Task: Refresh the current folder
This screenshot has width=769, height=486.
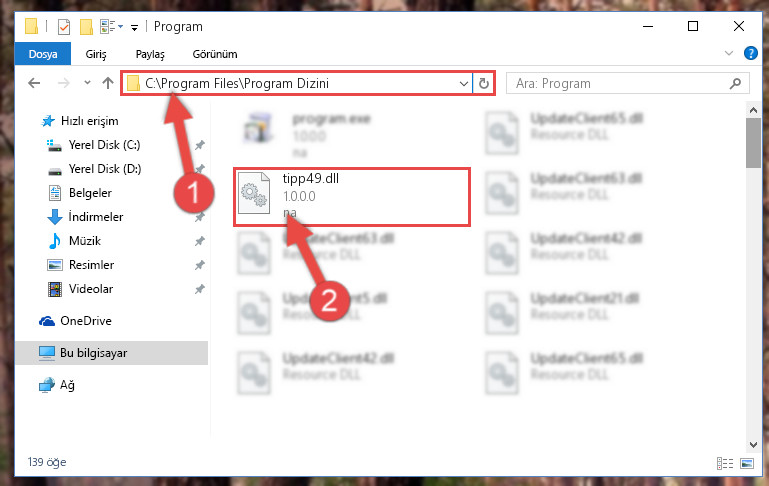Action: 484,84
